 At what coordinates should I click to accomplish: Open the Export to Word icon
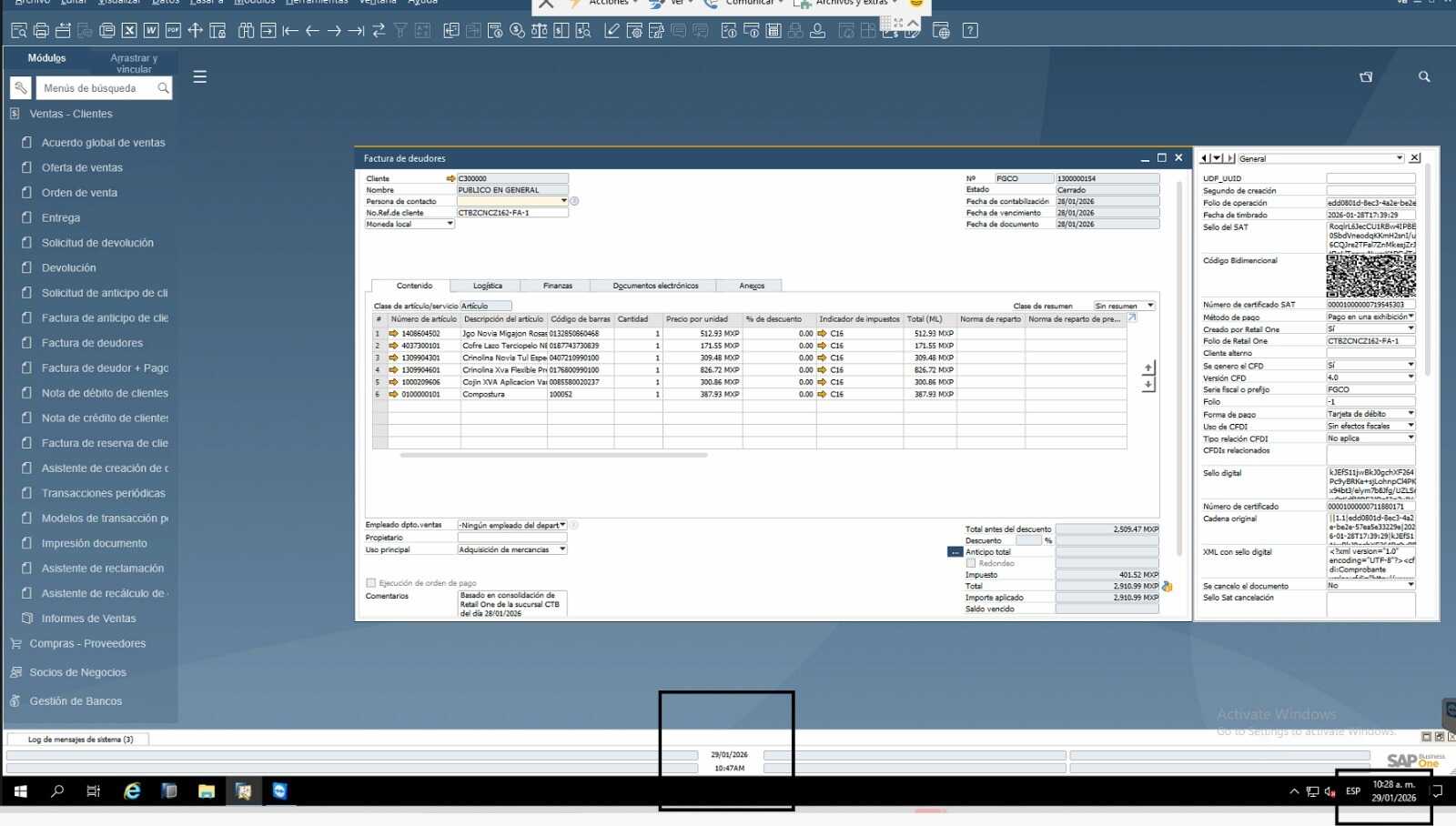pos(151,31)
